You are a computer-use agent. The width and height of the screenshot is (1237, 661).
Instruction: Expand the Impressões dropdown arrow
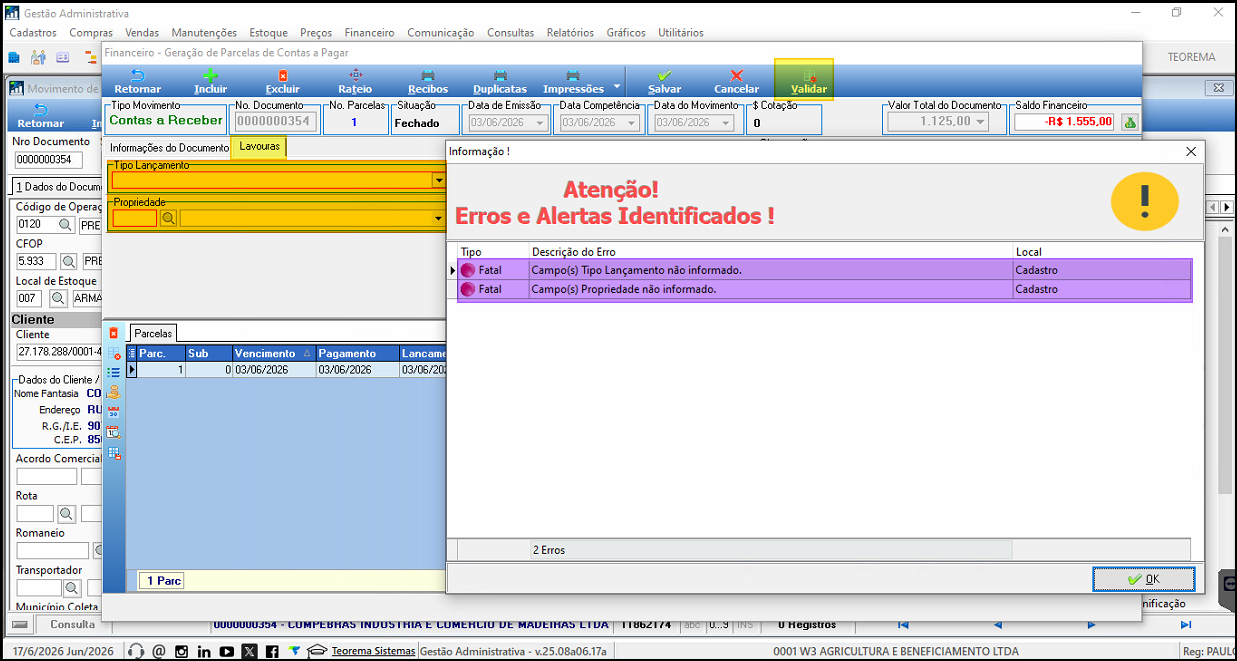point(617,86)
